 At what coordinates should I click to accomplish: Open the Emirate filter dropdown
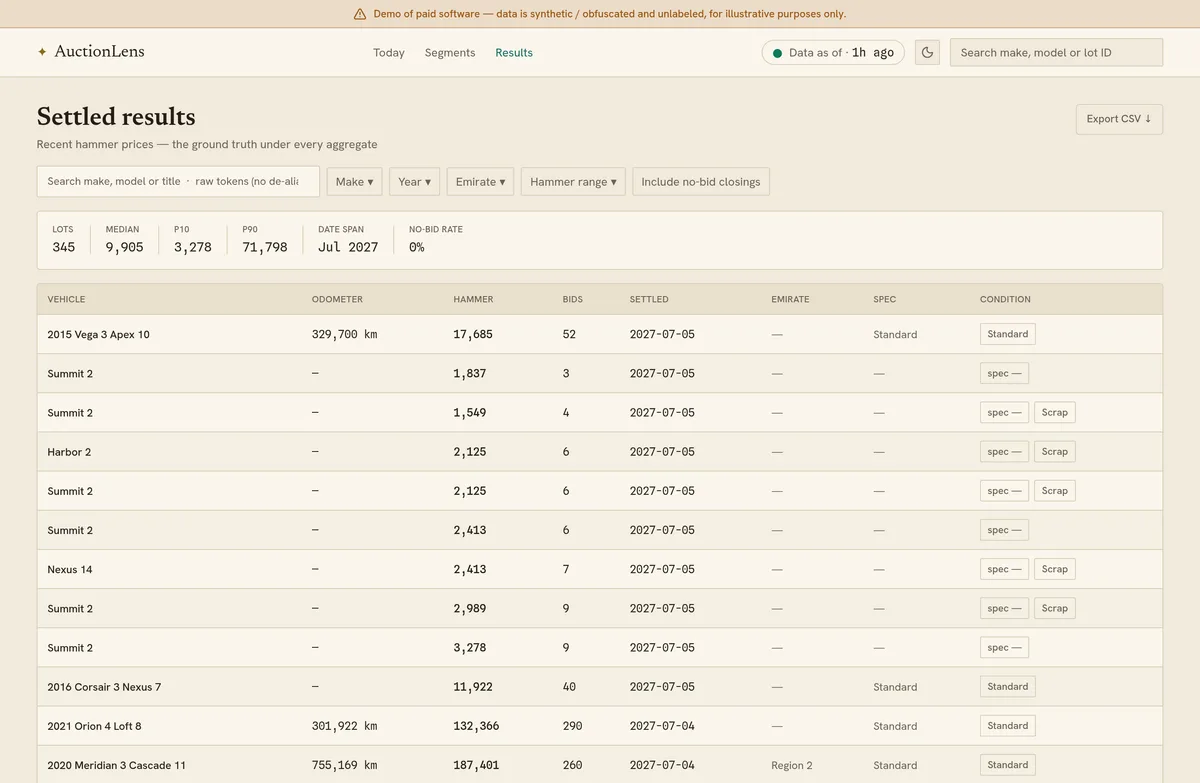pyautogui.click(x=480, y=181)
